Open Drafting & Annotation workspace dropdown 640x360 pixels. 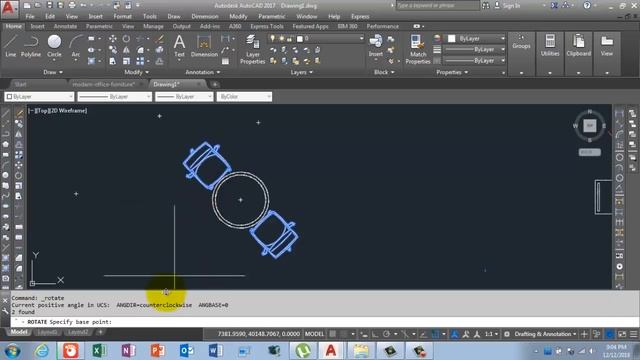tap(545, 334)
